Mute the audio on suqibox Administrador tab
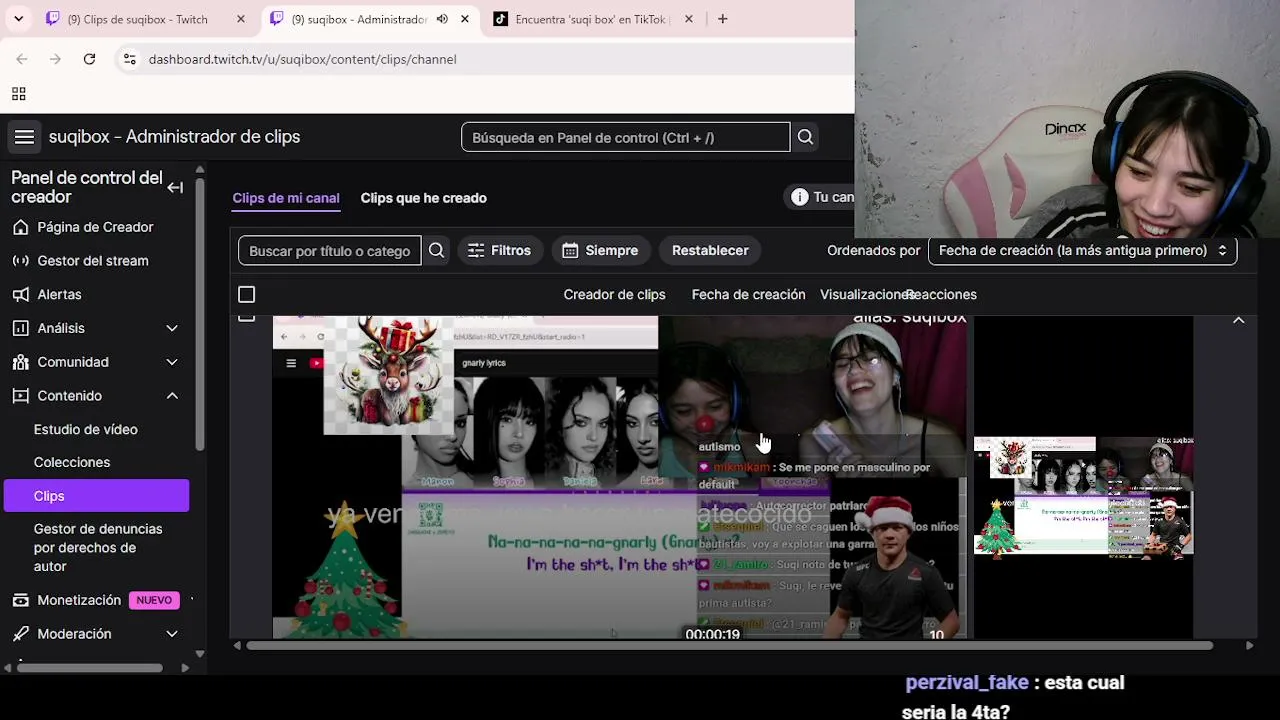The image size is (1280, 720). [x=442, y=19]
